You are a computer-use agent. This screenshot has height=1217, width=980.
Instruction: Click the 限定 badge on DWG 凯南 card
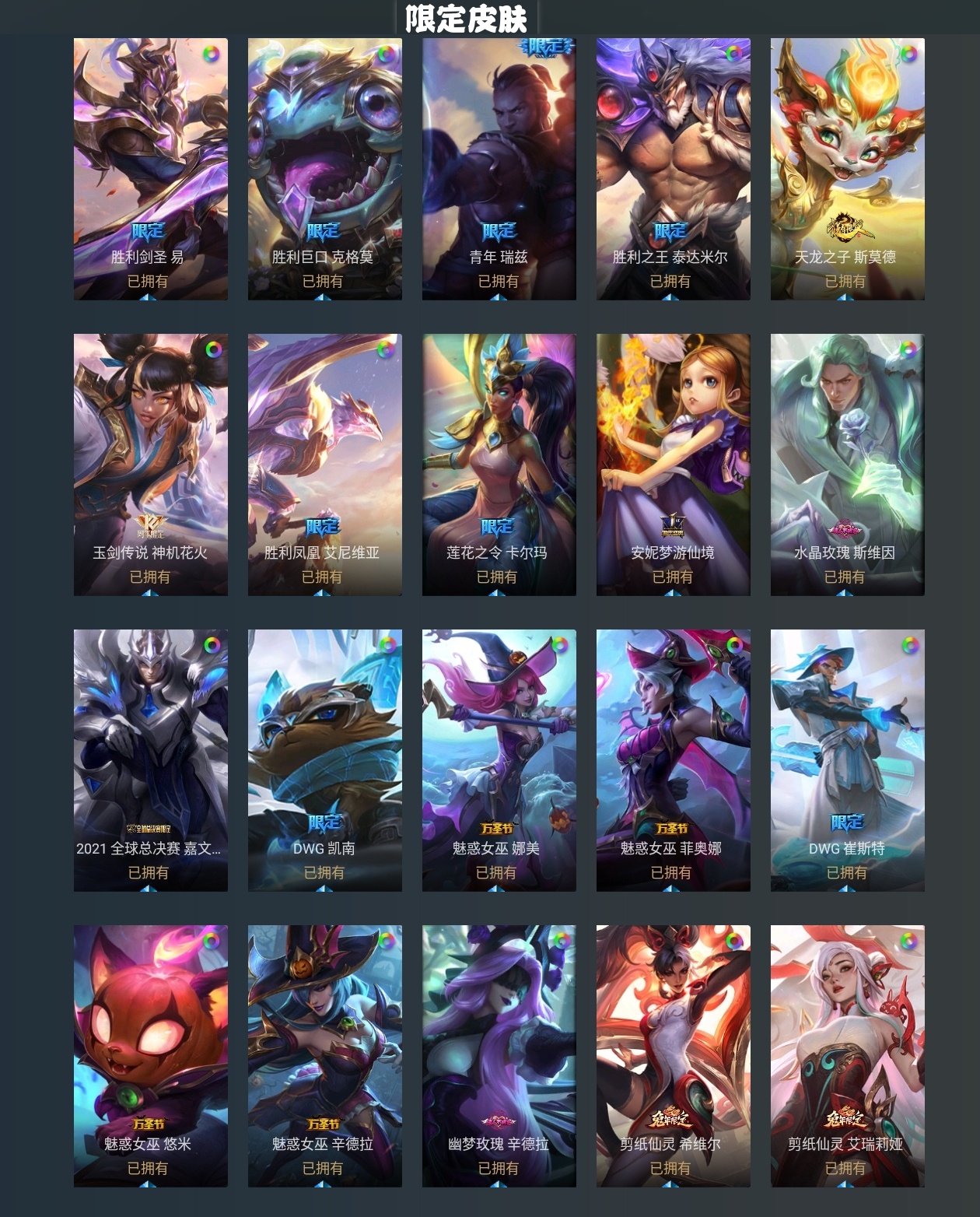point(324,822)
